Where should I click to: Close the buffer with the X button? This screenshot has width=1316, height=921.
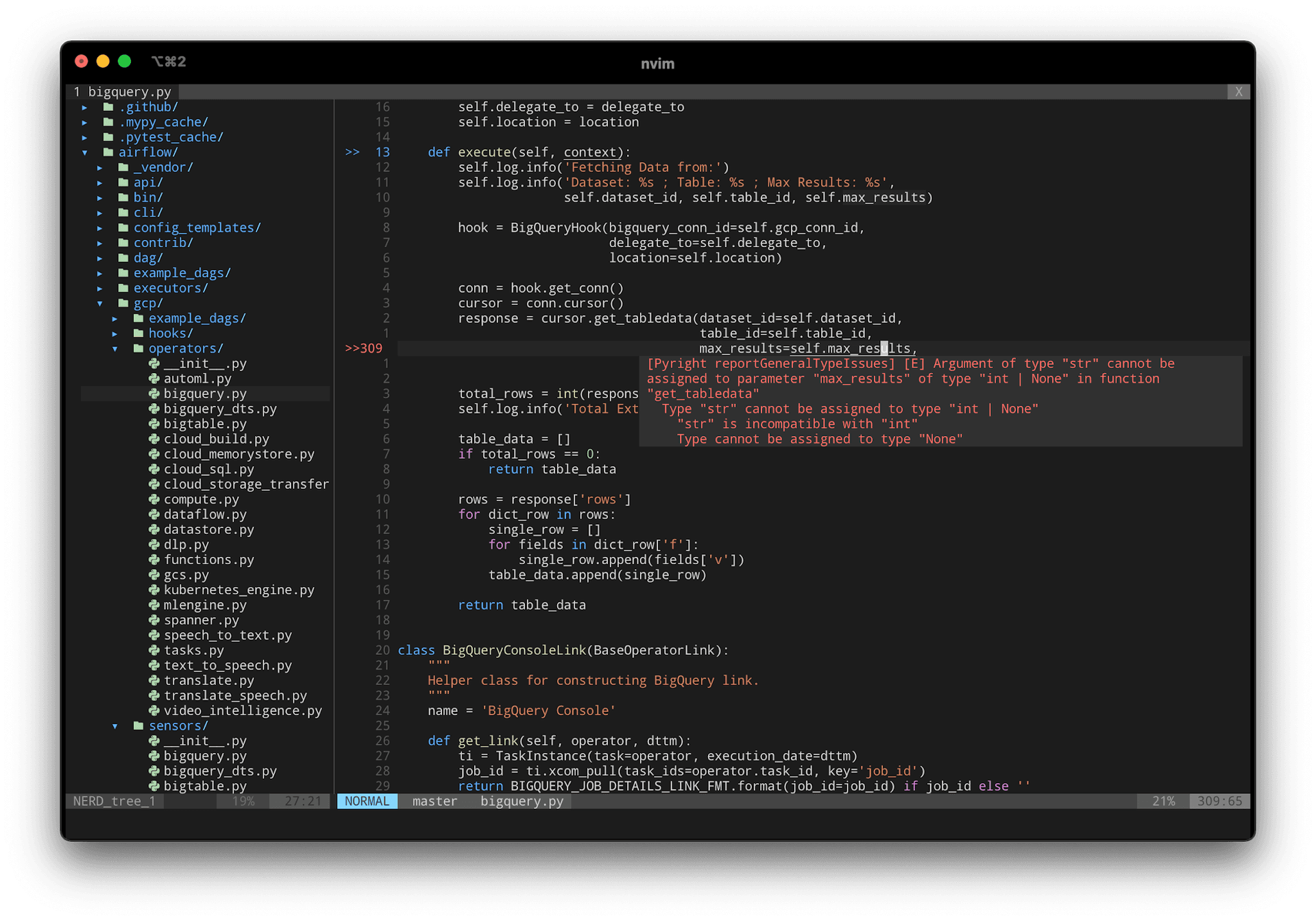tap(1238, 91)
